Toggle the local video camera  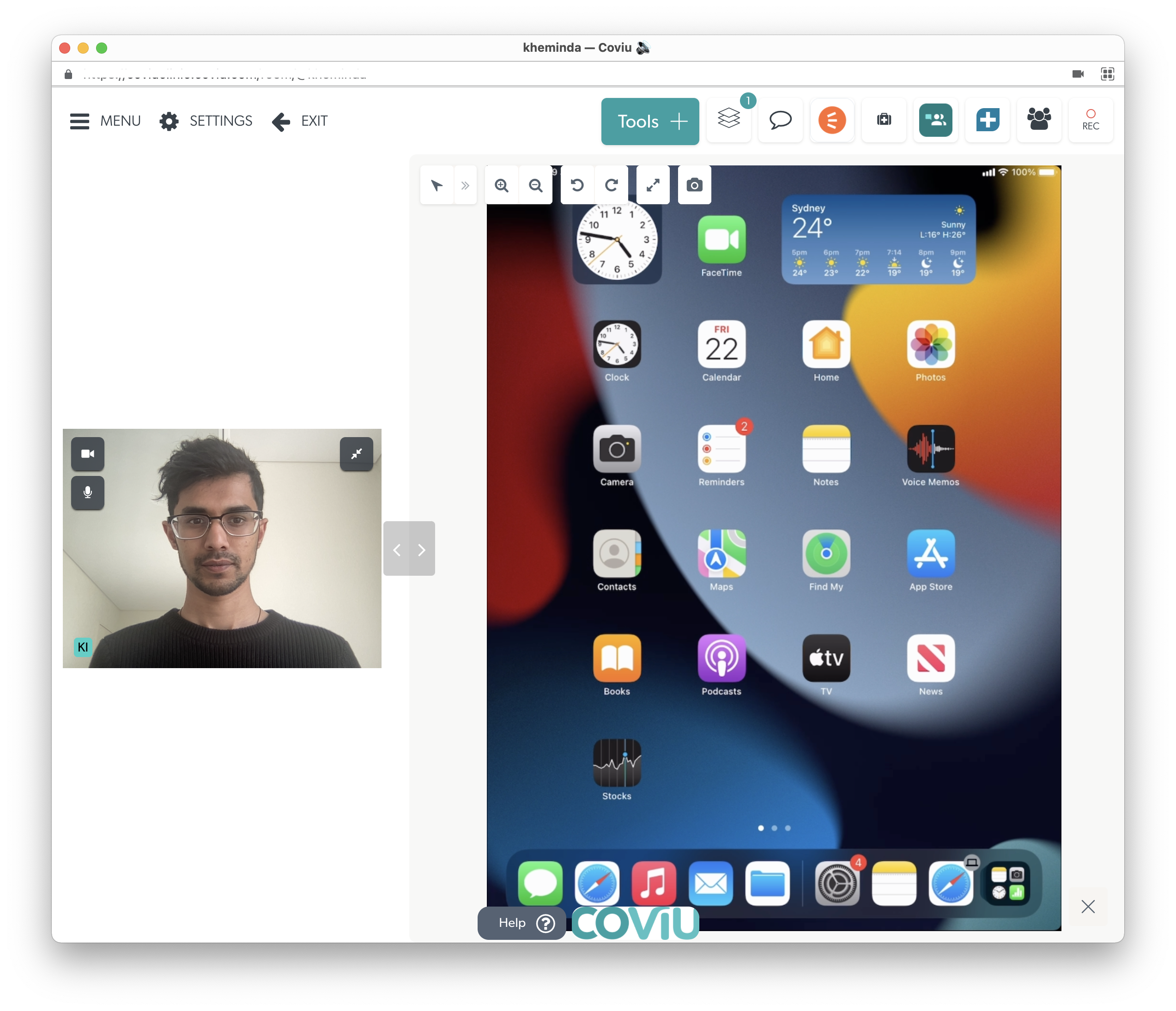tap(87, 454)
